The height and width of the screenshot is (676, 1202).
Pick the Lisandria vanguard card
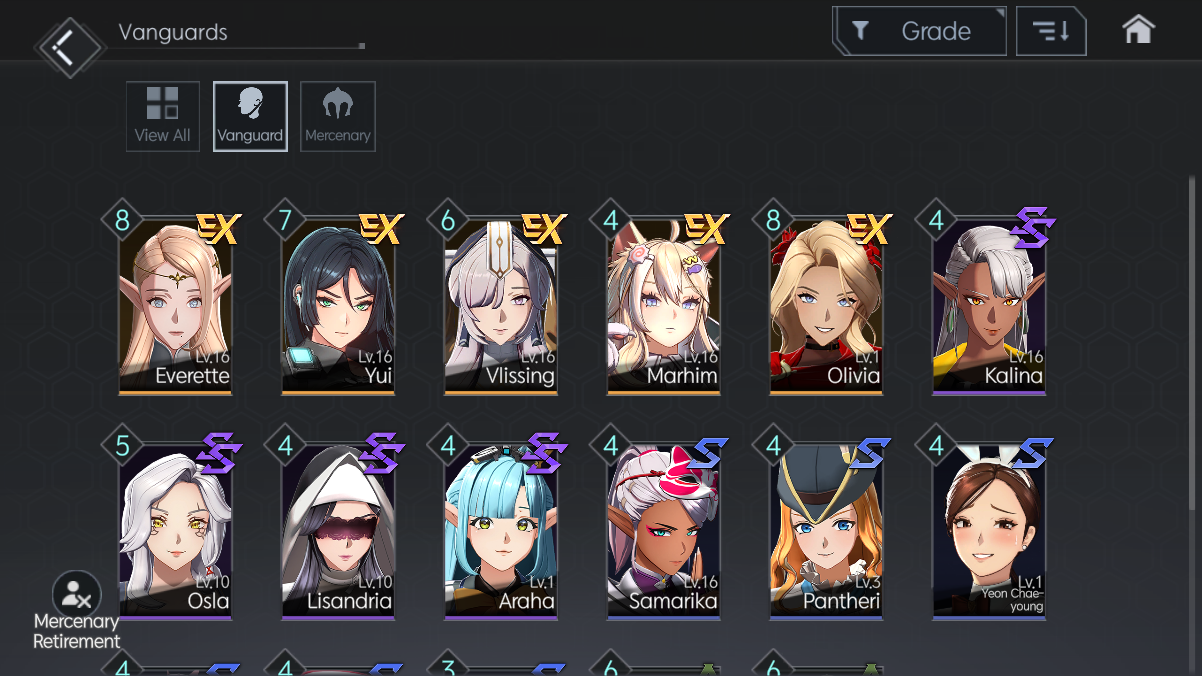pos(338,531)
